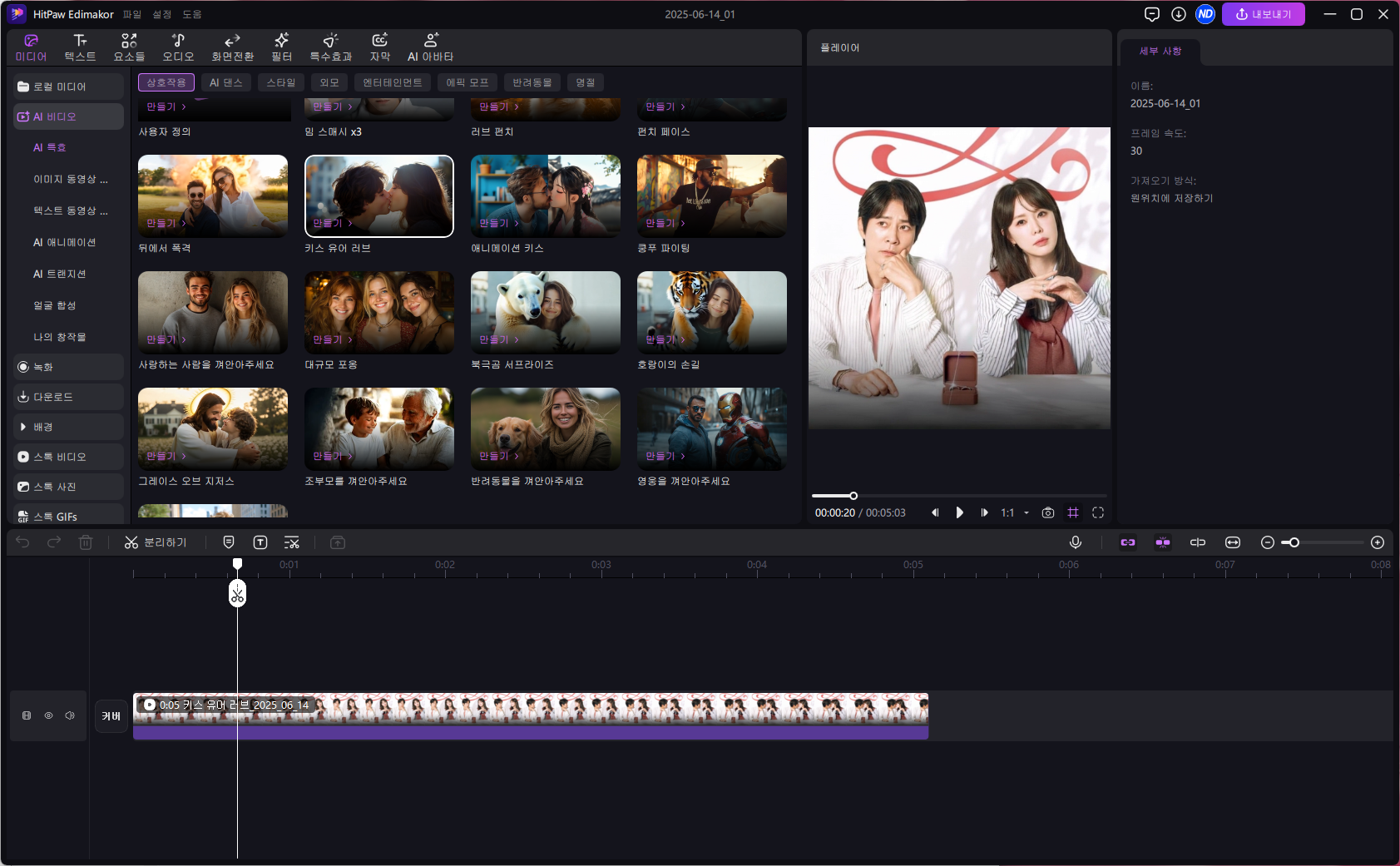Open the 설정 menu
The height and width of the screenshot is (866, 1400).
pos(162,14)
